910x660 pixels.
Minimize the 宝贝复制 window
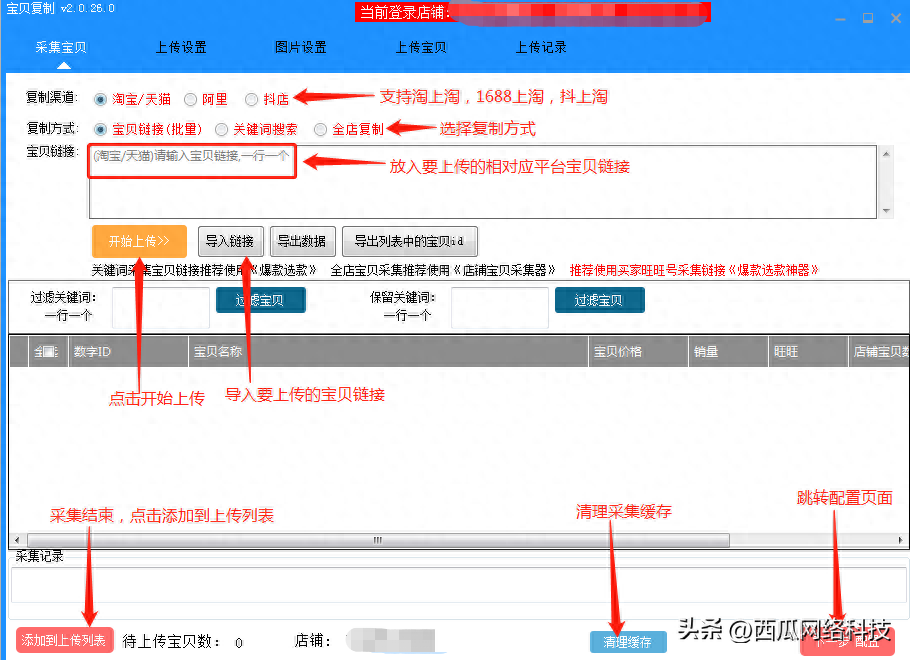click(840, 18)
